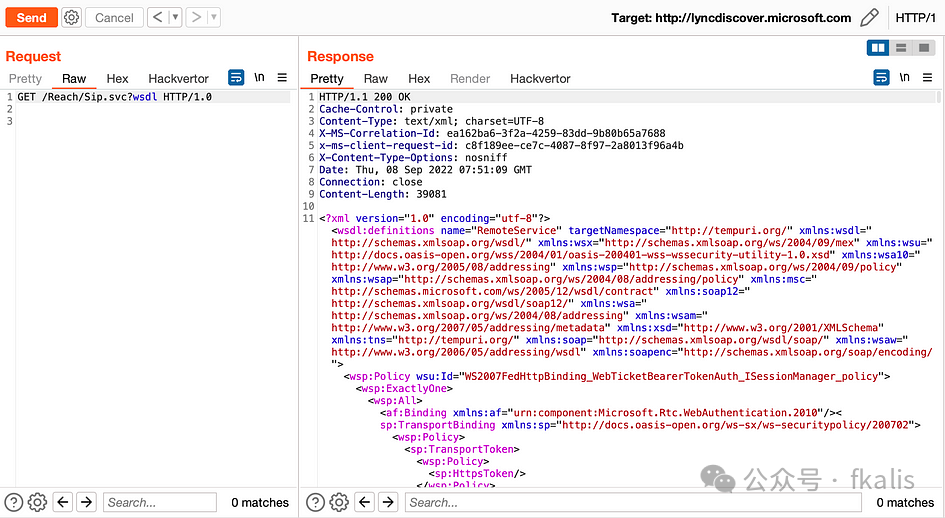
Task: Go to previous request in history
Action: pyautogui.click(x=157, y=17)
